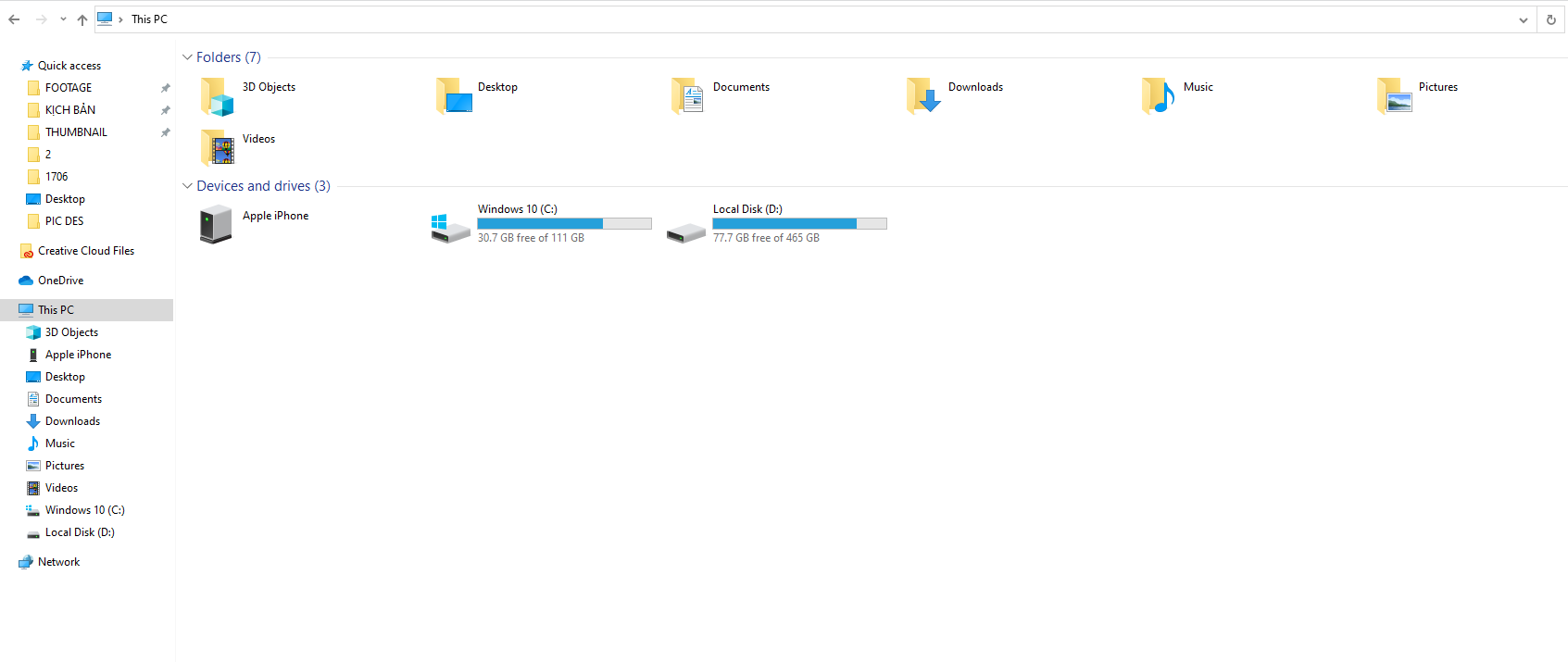
Task: Open Pictures in the sidebar tree
Action: click(x=65, y=466)
